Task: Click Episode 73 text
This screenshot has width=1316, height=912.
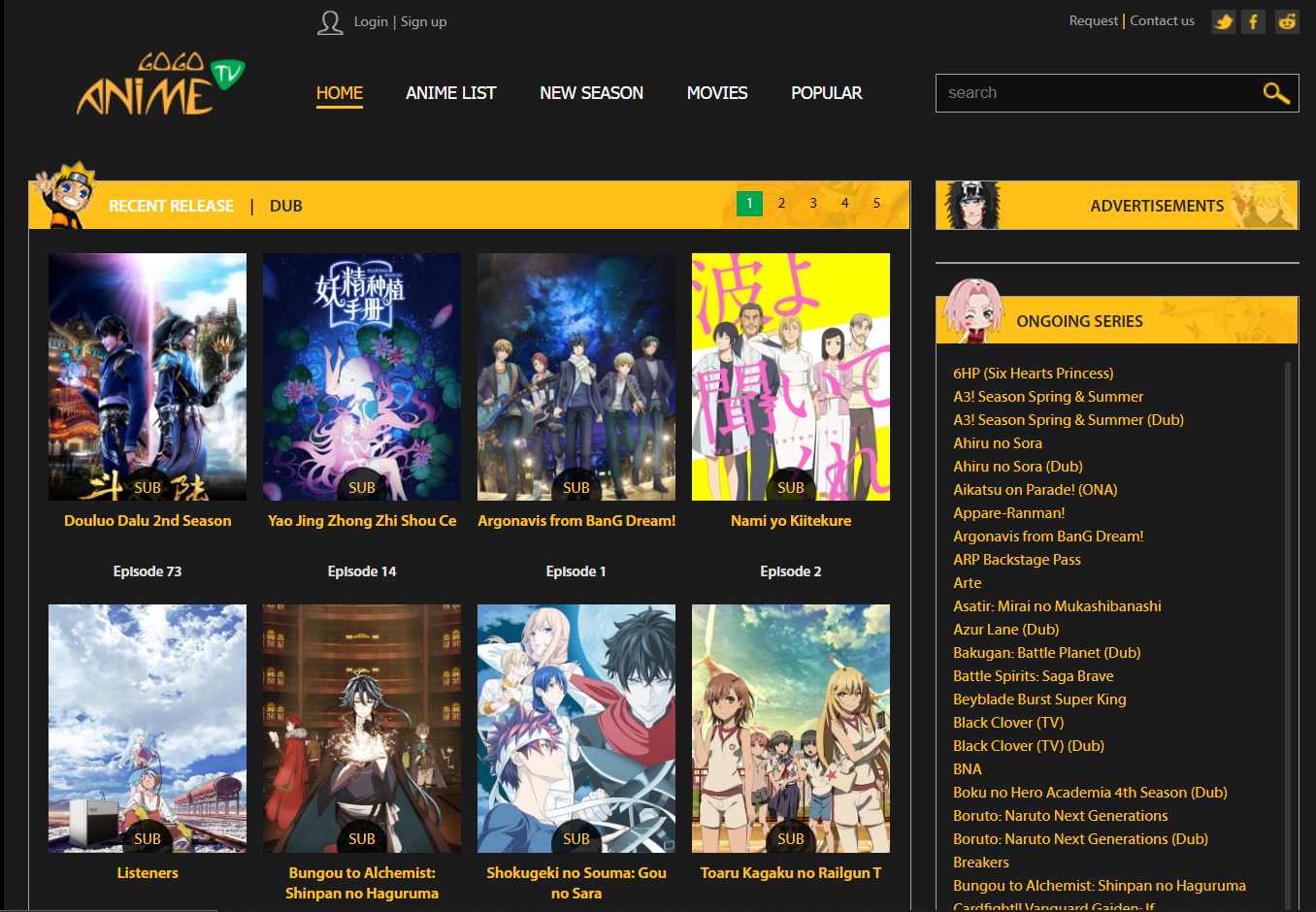Action: 148,571
